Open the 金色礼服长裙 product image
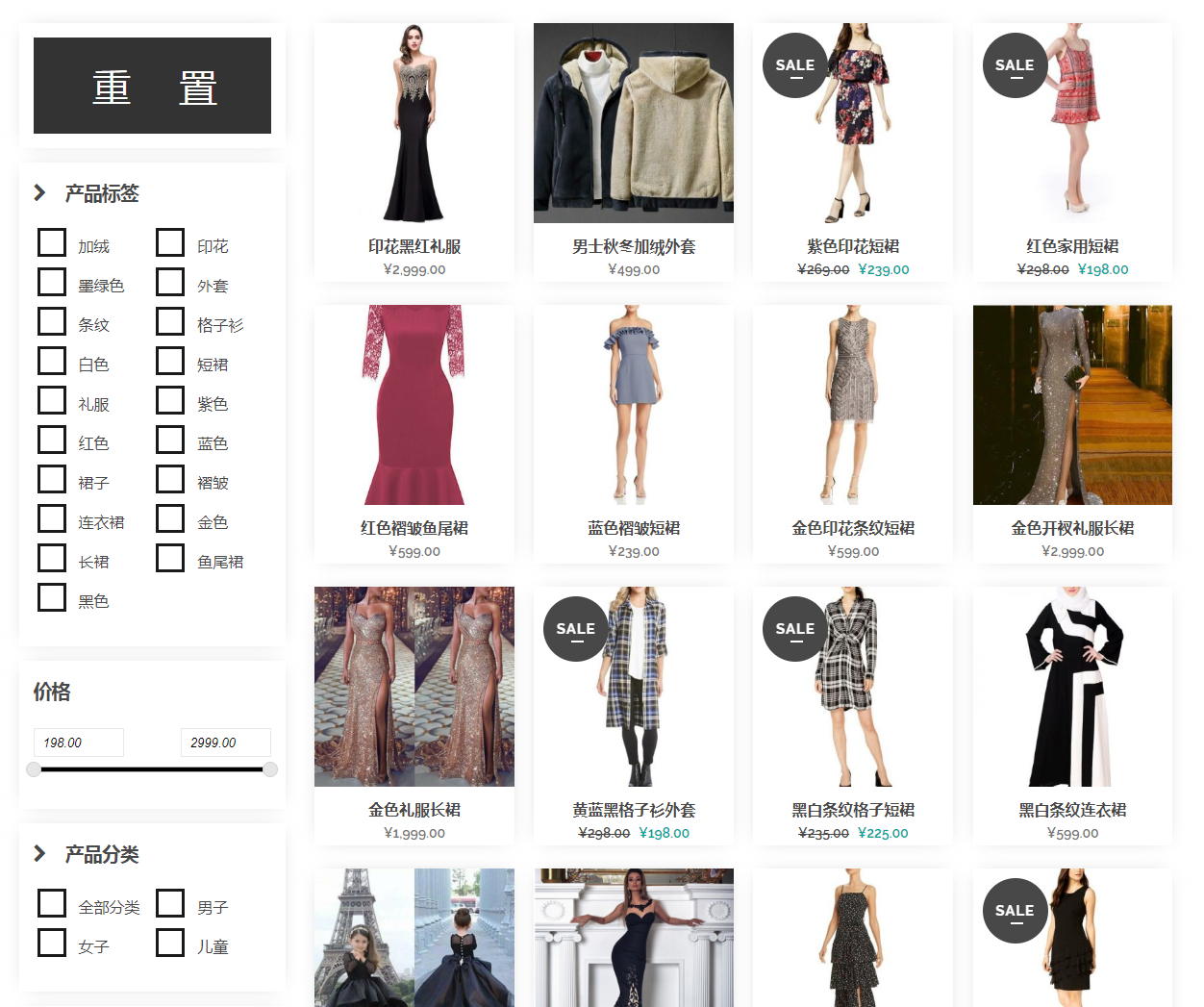This screenshot has width=1204, height=1007. point(414,687)
